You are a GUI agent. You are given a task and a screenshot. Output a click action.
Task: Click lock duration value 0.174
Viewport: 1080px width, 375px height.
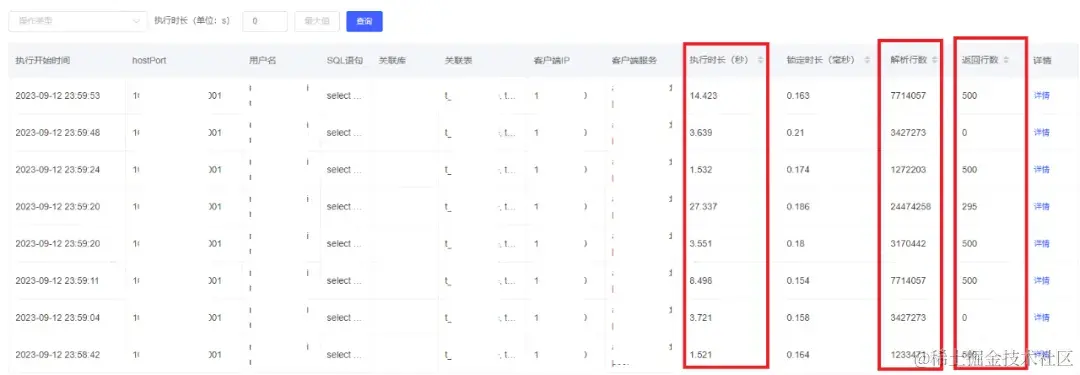coord(798,170)
